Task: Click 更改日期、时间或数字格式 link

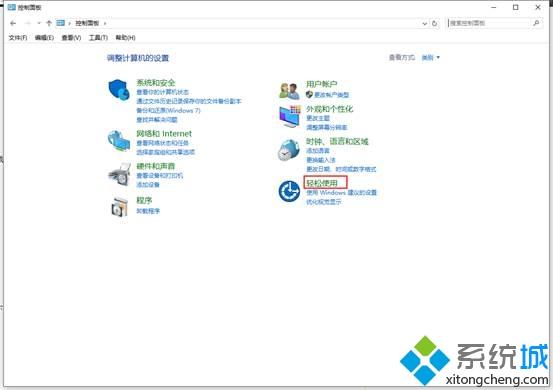Action: [341, 169]
